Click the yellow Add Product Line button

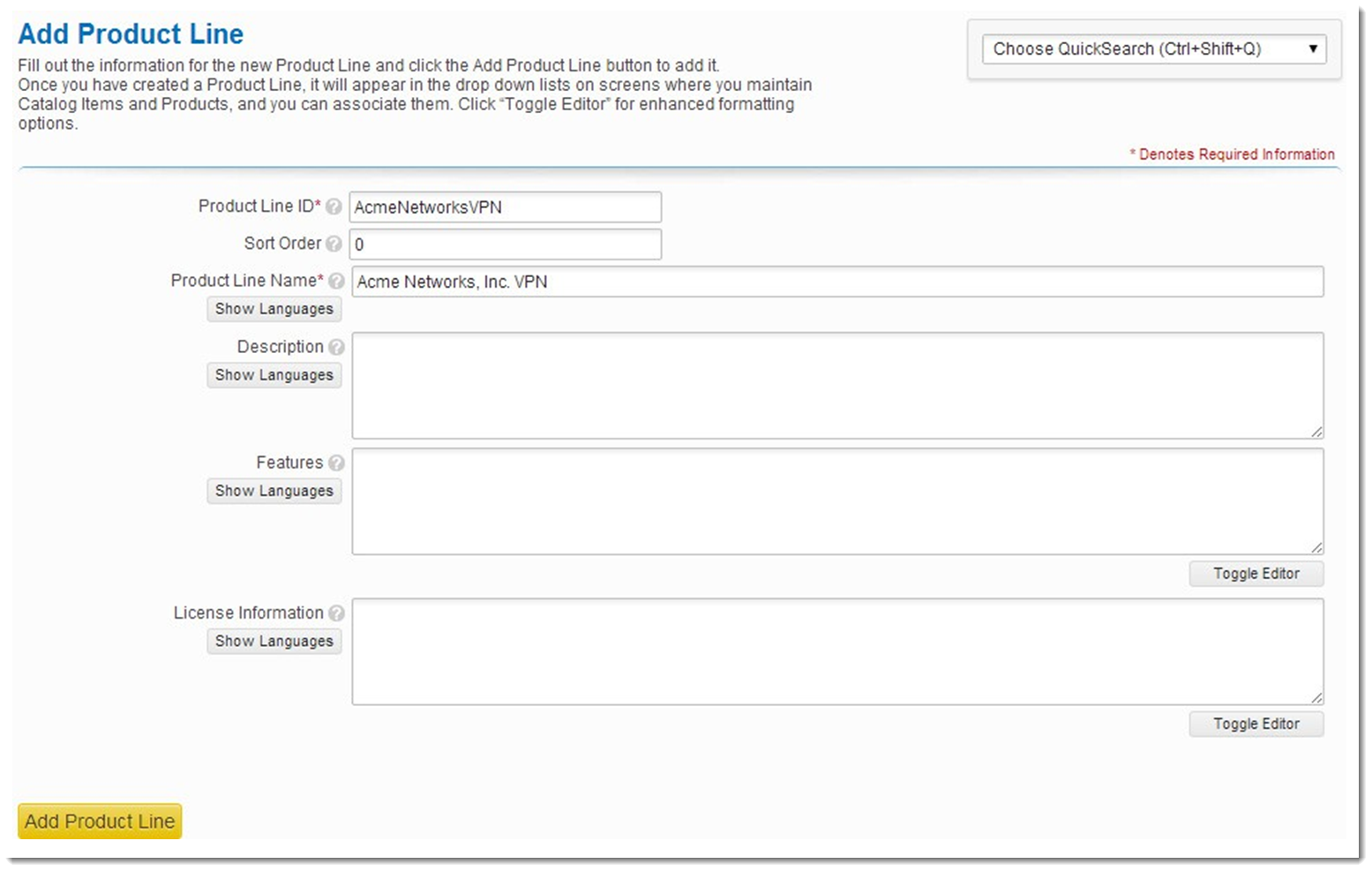(x=100, y=821)
